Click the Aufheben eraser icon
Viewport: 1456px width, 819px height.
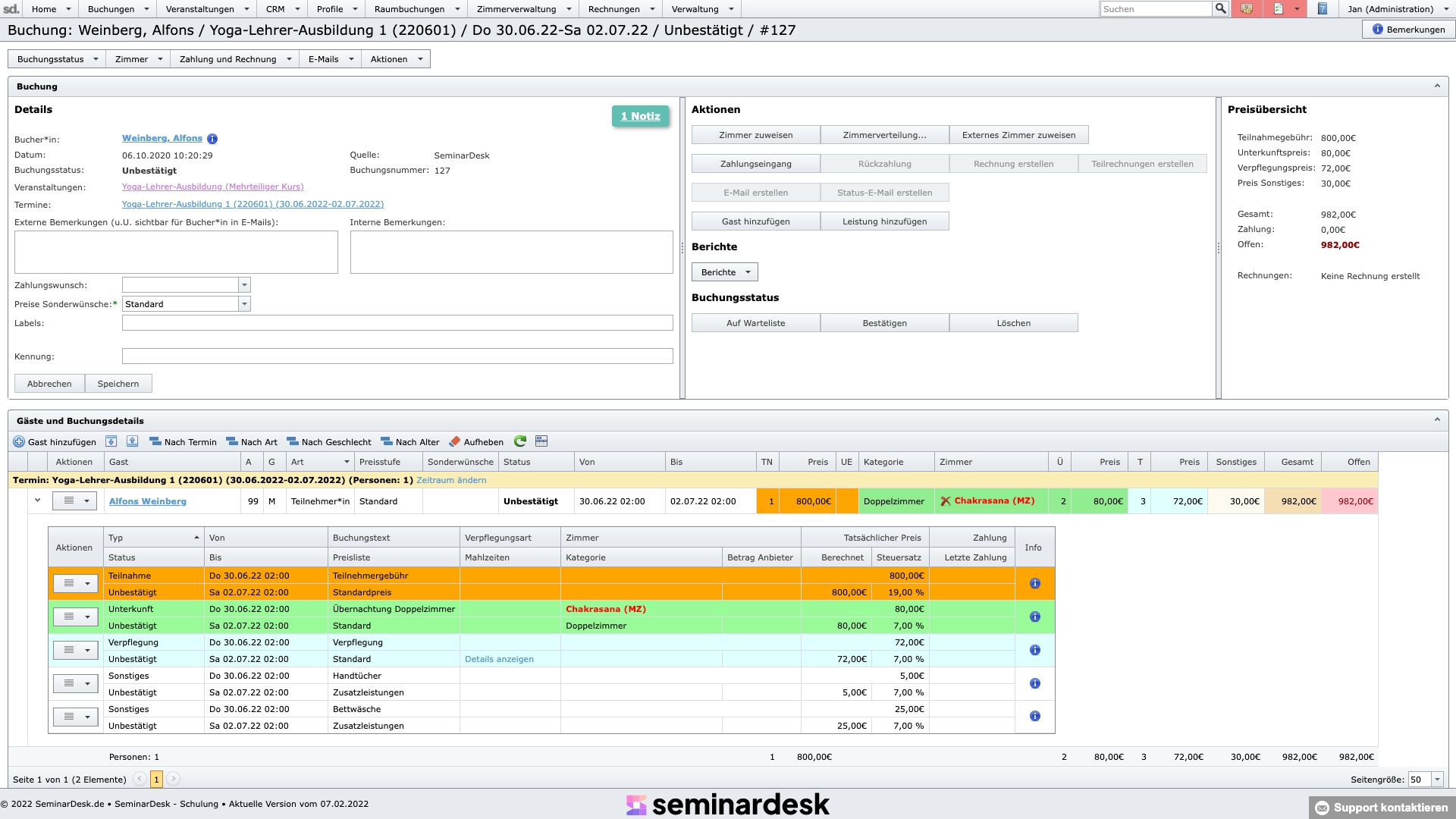455,441
